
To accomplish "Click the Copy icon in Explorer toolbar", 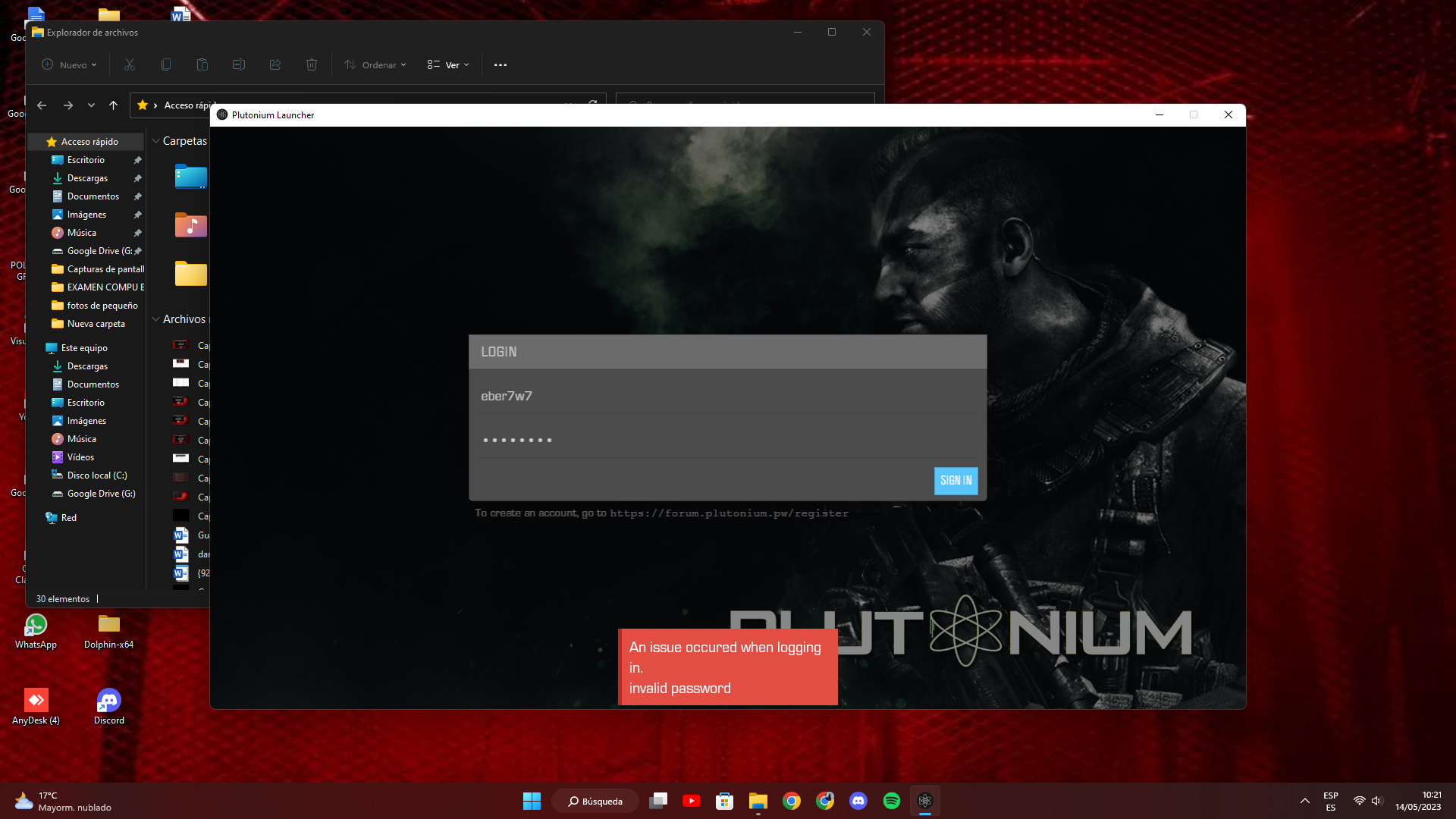I will (166, 64).
